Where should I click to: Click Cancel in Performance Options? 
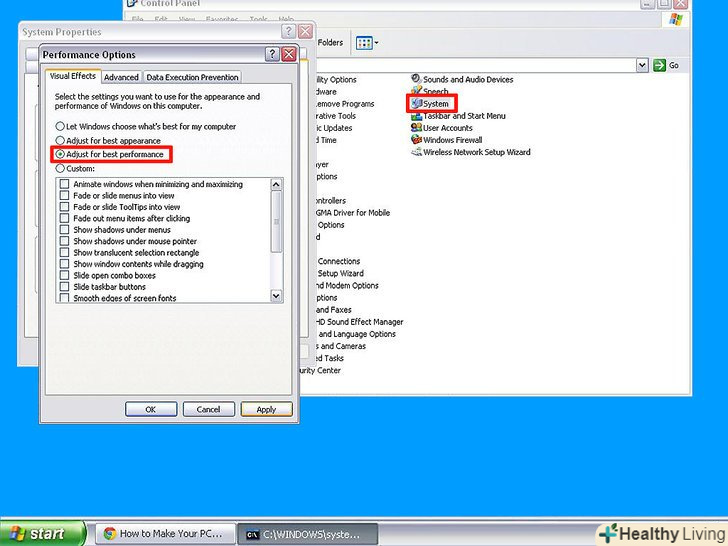[x=208, y=409]
